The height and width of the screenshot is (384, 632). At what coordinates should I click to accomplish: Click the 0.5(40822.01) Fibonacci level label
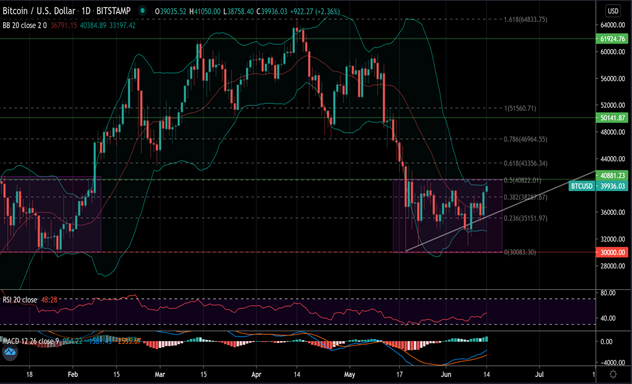click(x=522, y=180)
